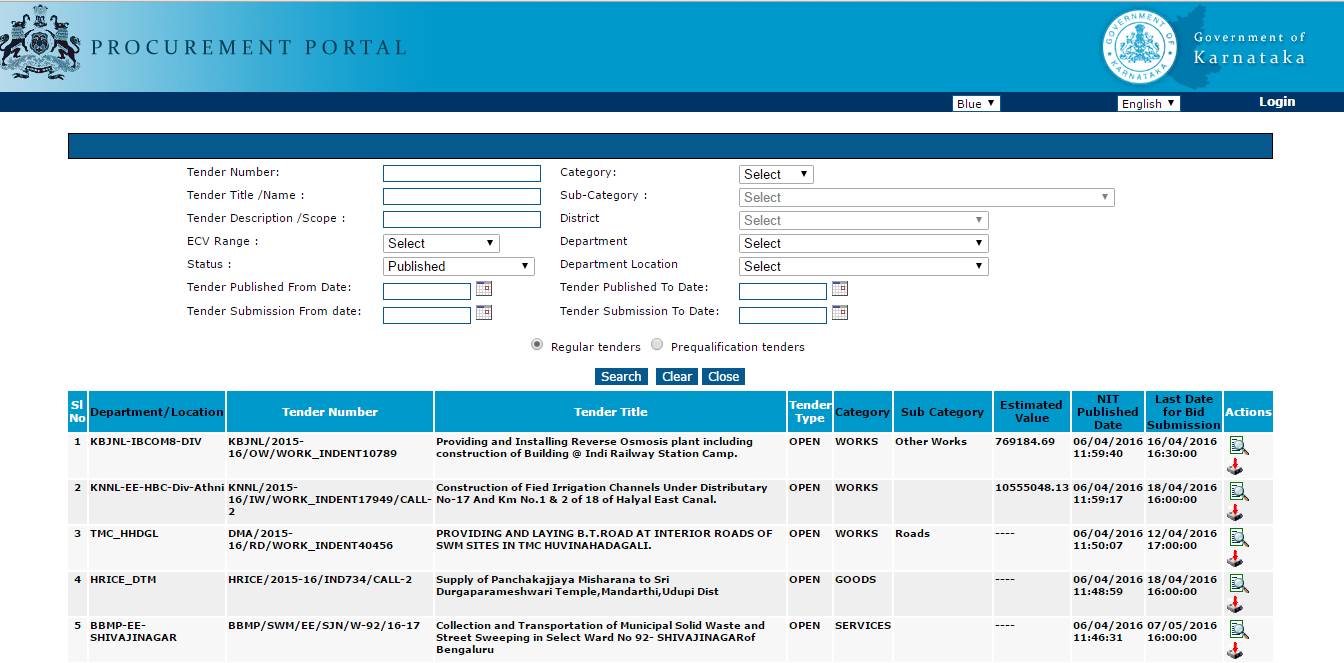Open the ECV Range dropdown
The width and height of the screenshot is (1344, 663).
pyautogui.click(x=441, y=242)
